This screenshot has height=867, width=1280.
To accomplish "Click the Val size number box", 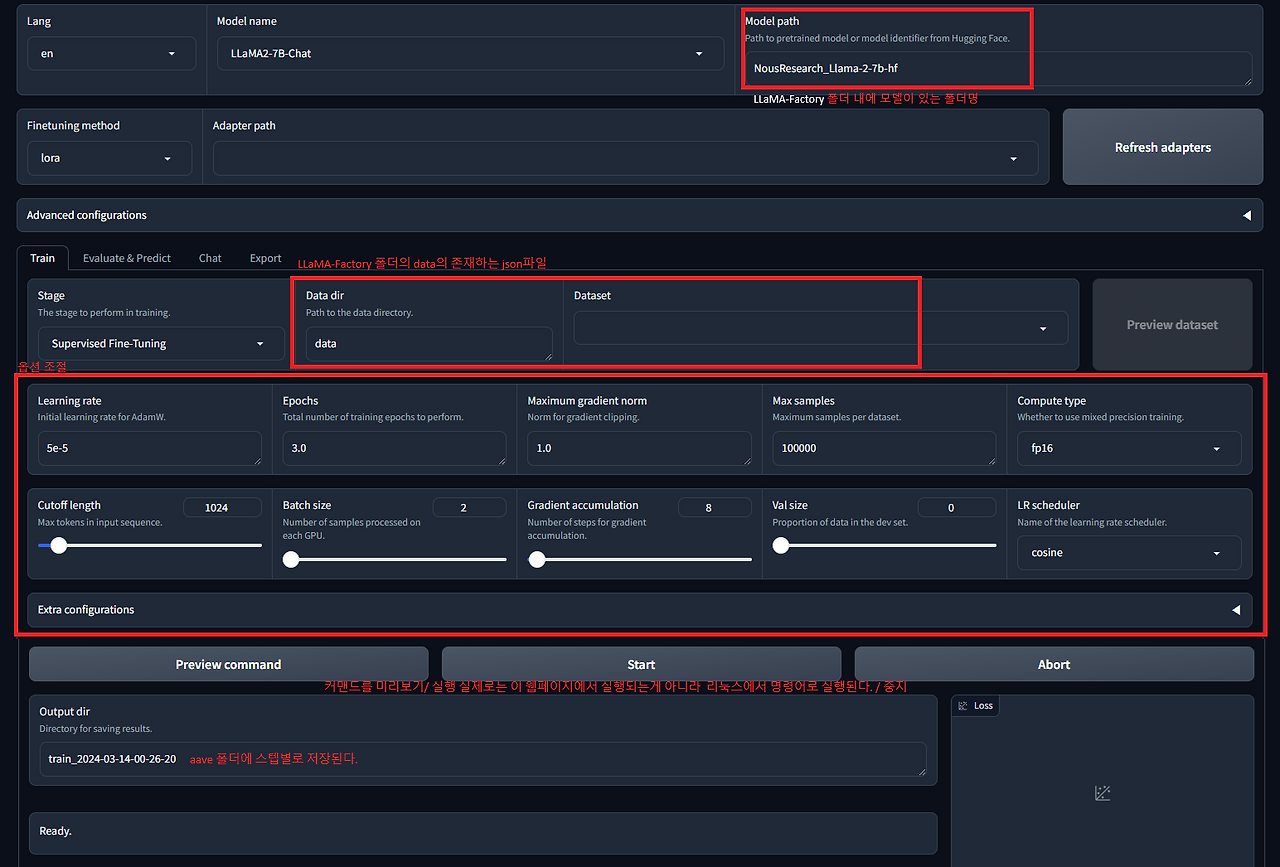I will click(x=957, y=507).
